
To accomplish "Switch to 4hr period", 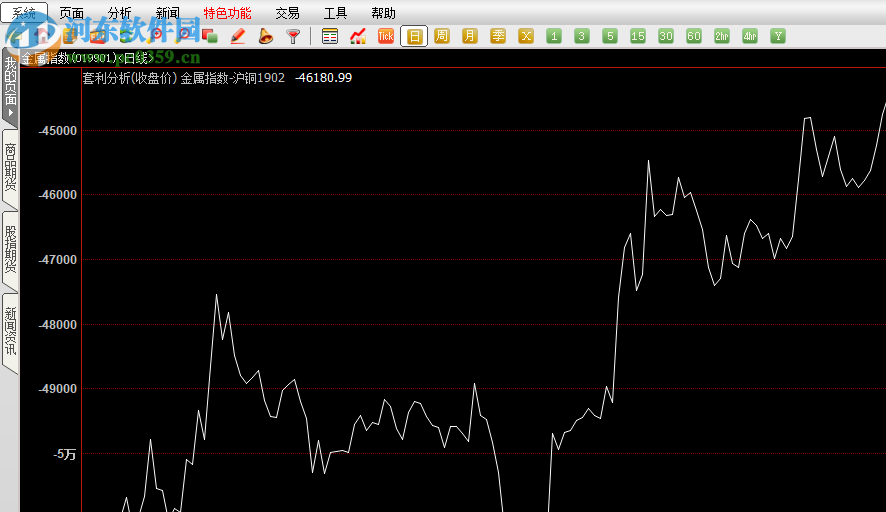I will (x=750, y=36).
